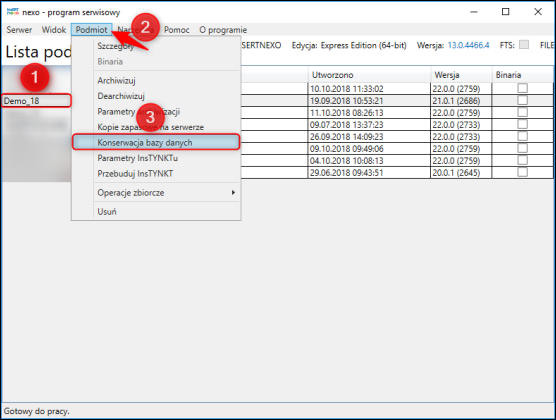Screen dimensions: 556x420
Task: Tick Binaria checkbox for 20.0.1 (2645) row
Action: [522, 172]
